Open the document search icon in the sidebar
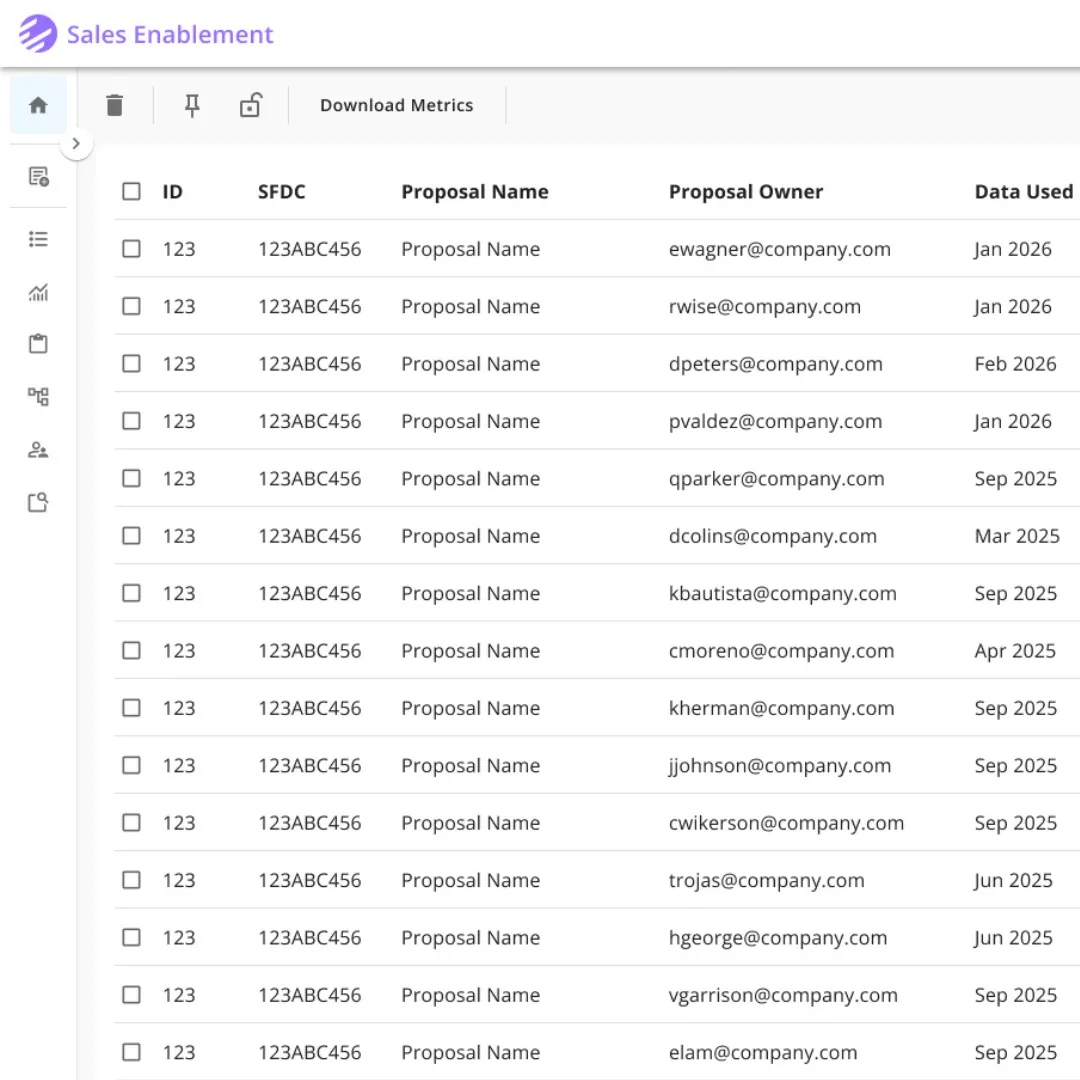This screenshot has width=1080, height=1080. (x=38, y=502)
